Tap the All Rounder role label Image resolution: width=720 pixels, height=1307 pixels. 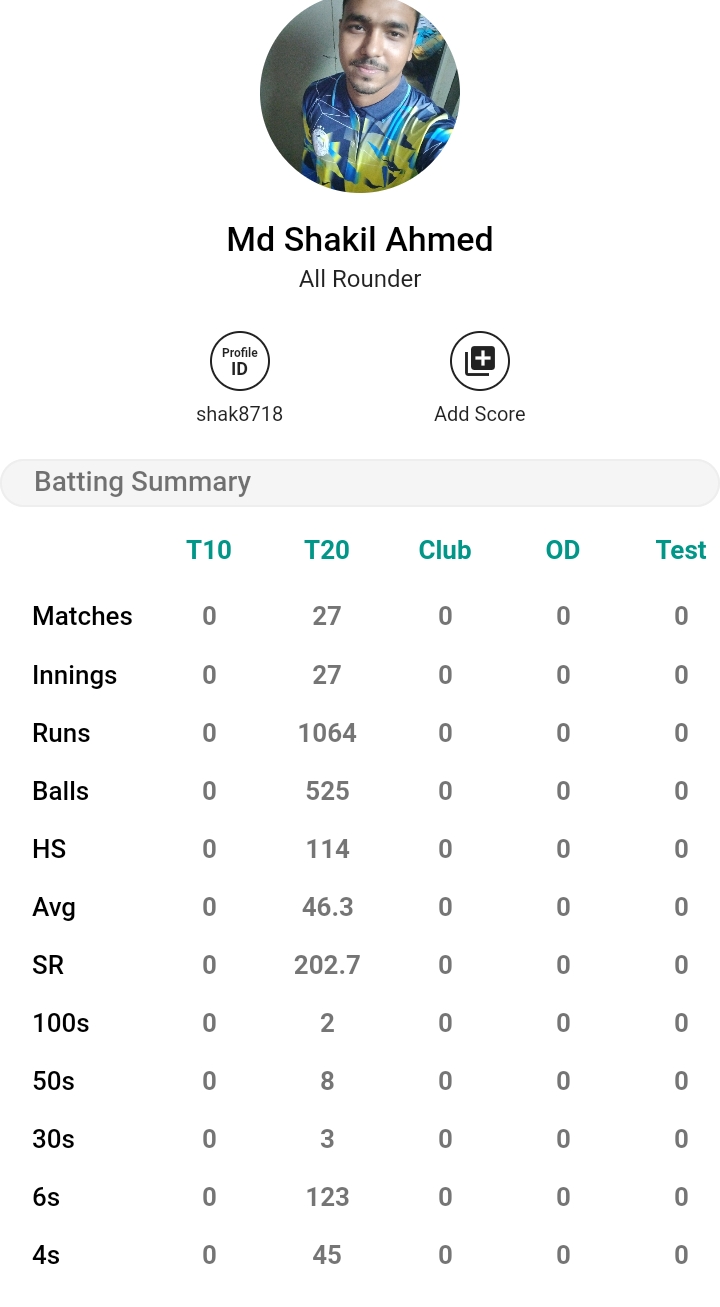pyautogui.click(x=360, y=279)
